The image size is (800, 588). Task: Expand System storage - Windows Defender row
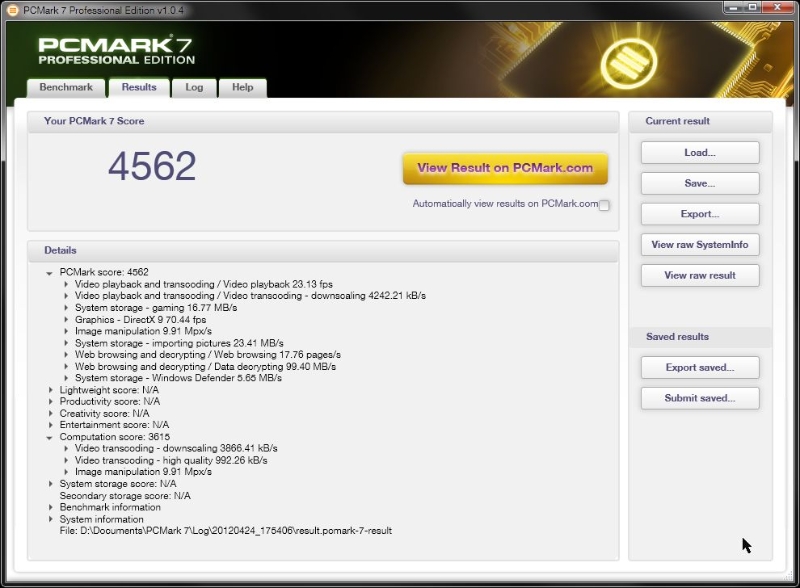tap(66, 378)
